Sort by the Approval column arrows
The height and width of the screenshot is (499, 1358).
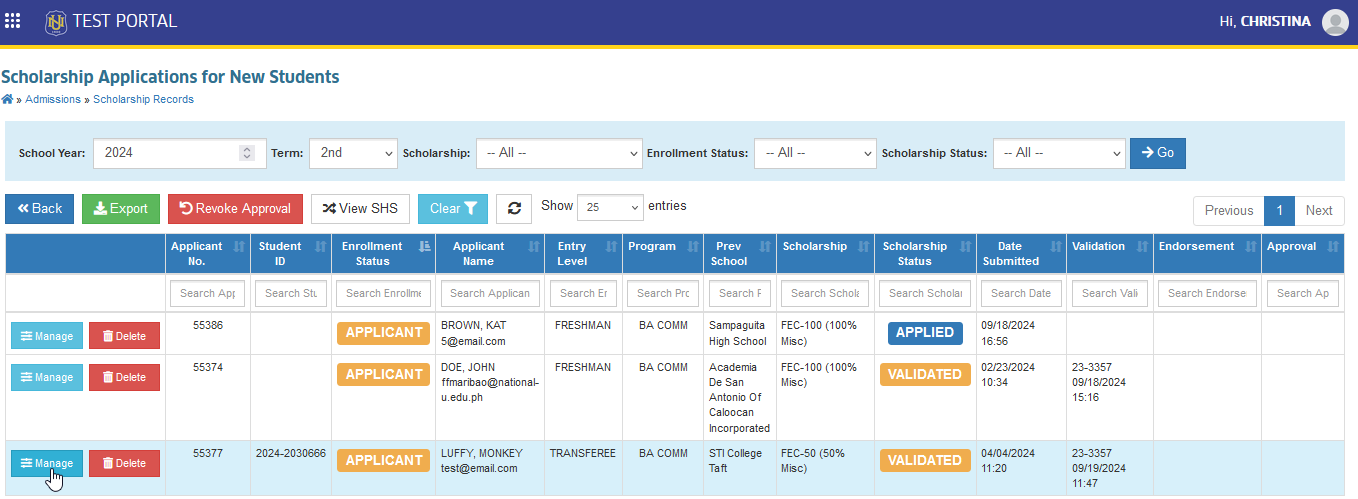tap(1333, 246)
